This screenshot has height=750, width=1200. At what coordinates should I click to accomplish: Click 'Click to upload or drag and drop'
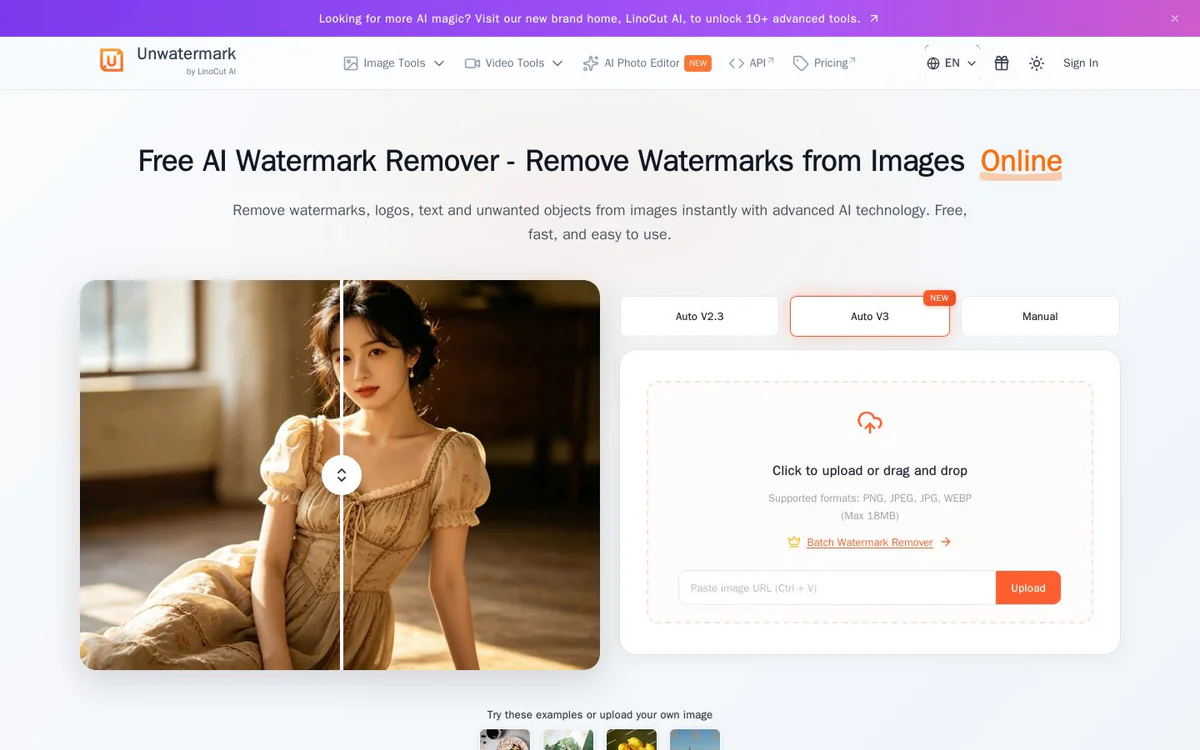tap(870, 470)
